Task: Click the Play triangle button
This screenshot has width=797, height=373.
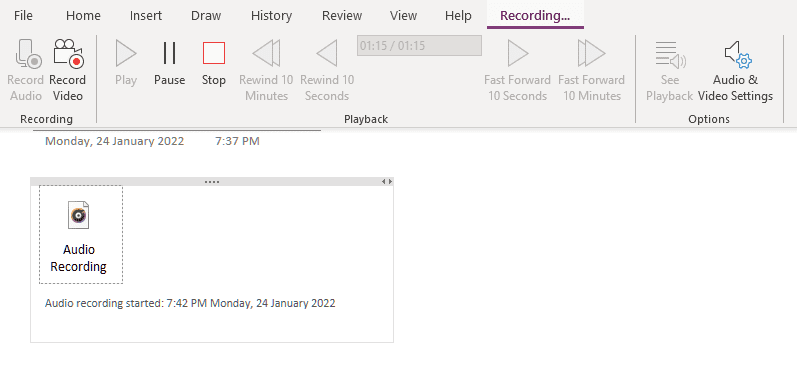Action: click(x=126, y=53)
